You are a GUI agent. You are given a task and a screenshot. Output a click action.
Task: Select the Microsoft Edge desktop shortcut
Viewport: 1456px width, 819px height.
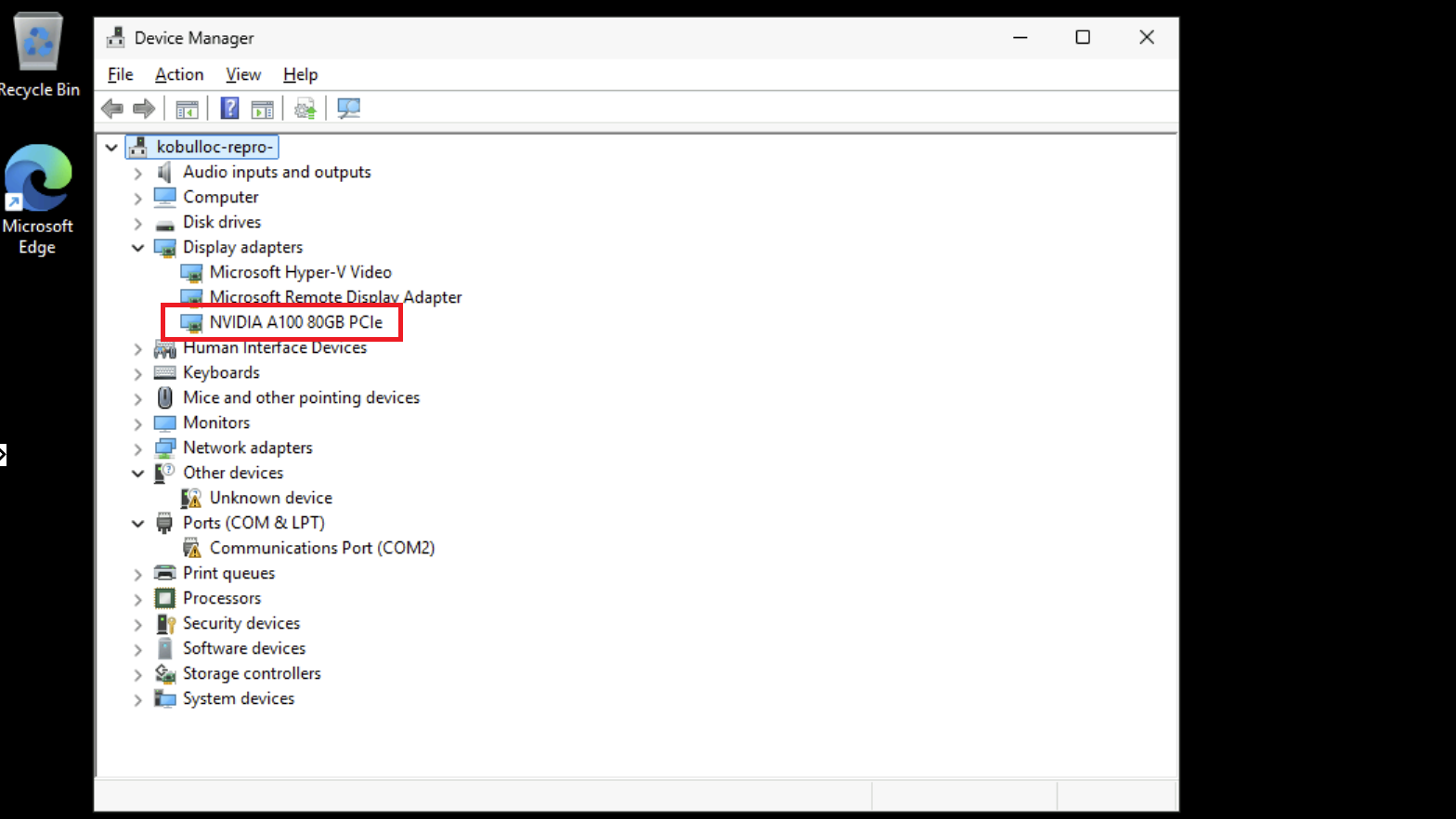coord(37,201)
